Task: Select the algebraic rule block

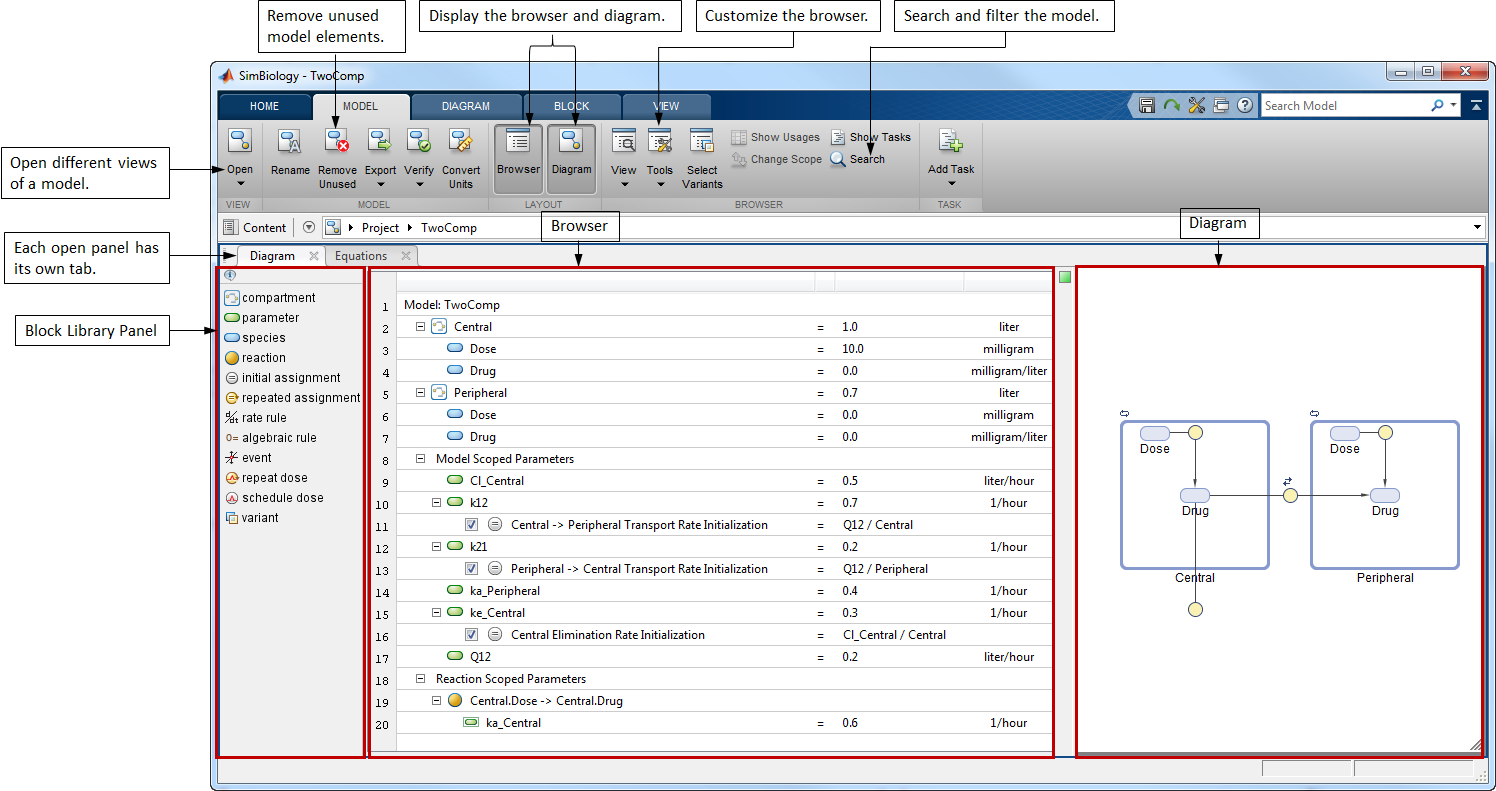Action: [x=270, y=438]
